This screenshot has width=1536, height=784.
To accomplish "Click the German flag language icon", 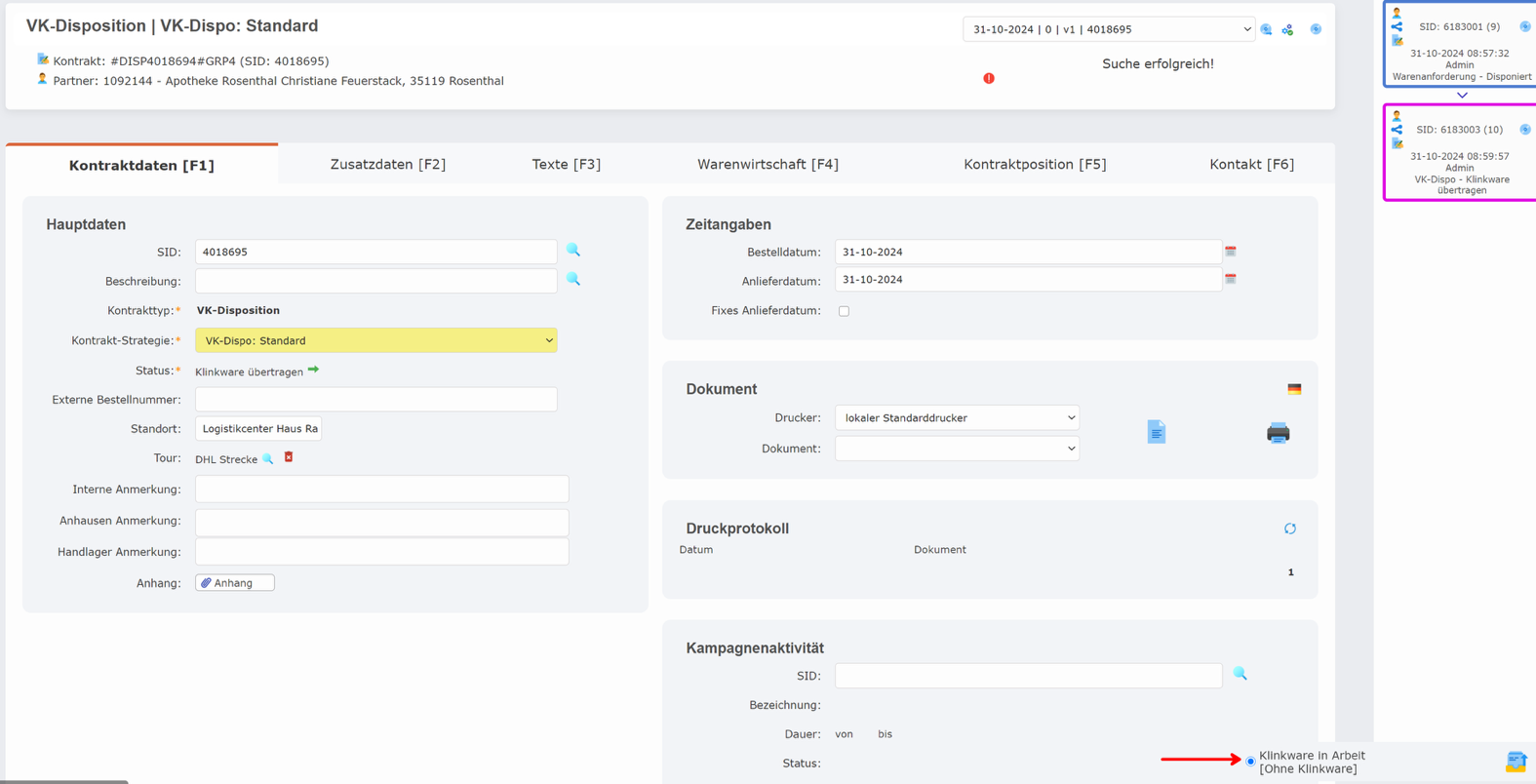I will (1294, 389).
